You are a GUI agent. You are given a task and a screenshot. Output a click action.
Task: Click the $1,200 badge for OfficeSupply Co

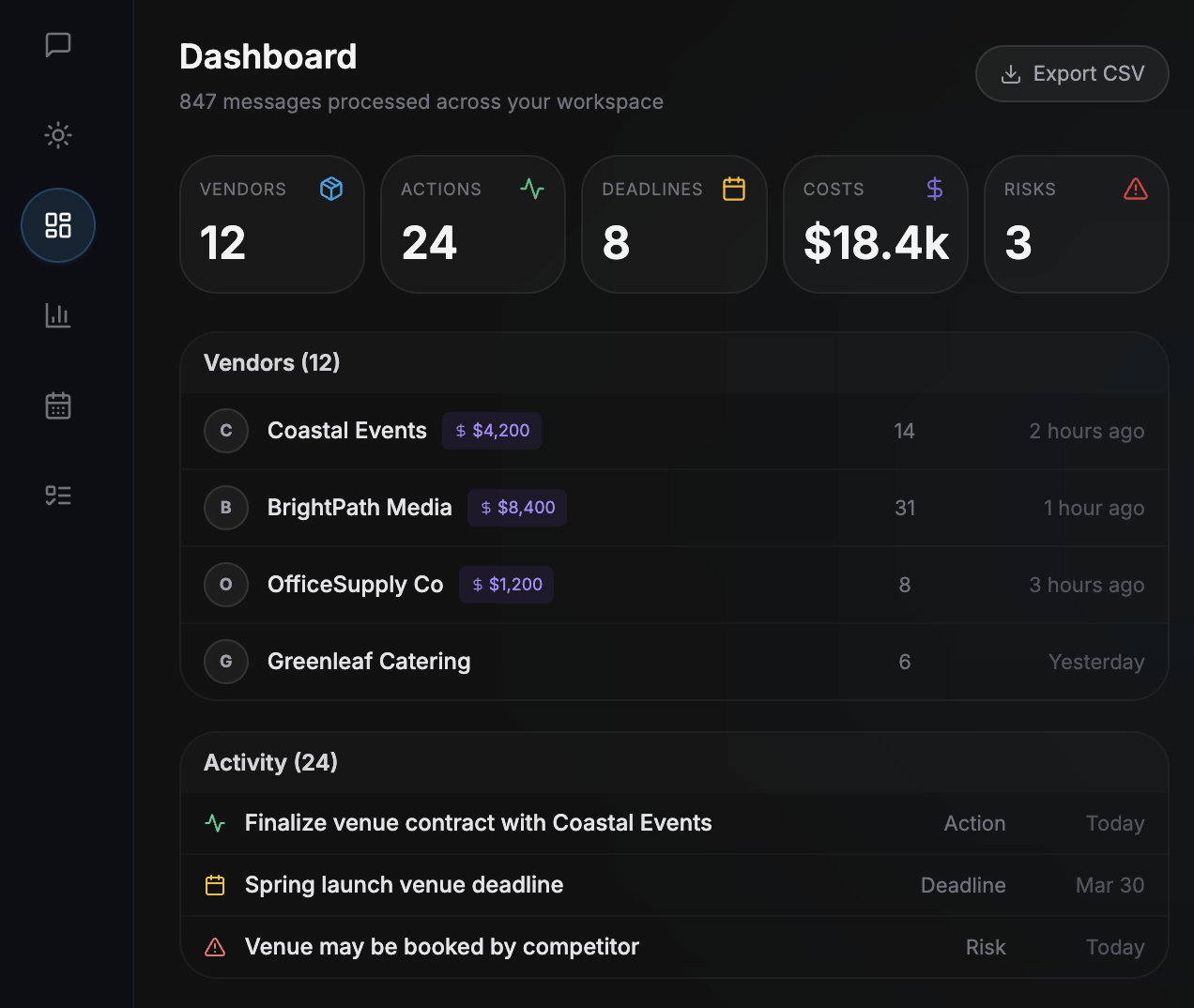coord(506,585)
